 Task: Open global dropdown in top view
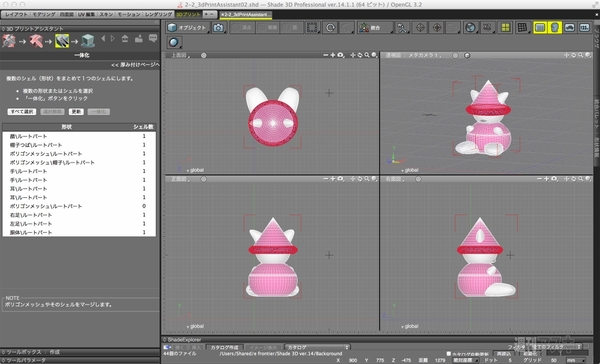click(x=195, y=170)
